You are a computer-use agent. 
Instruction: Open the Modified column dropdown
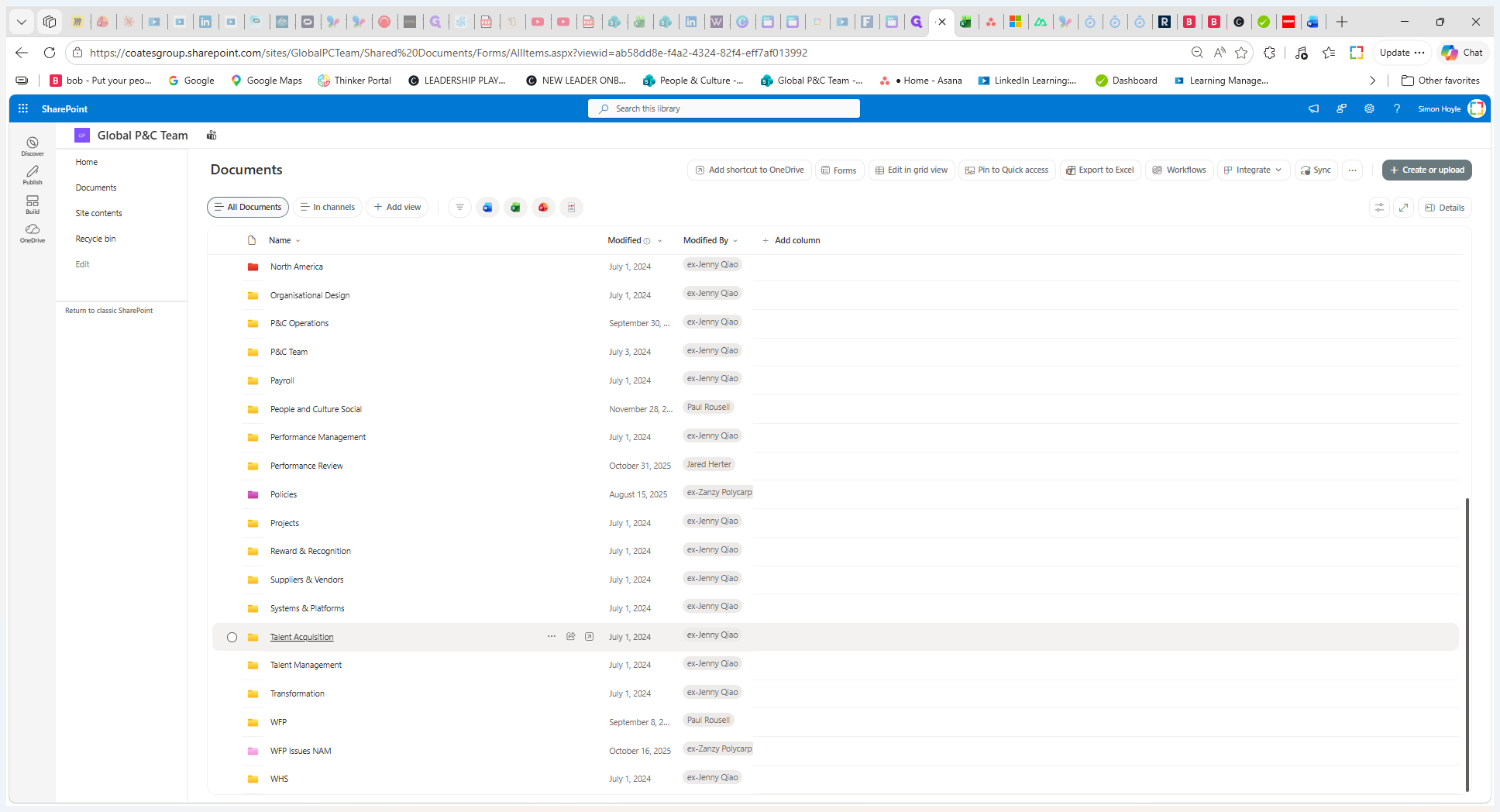coord(659,241)
